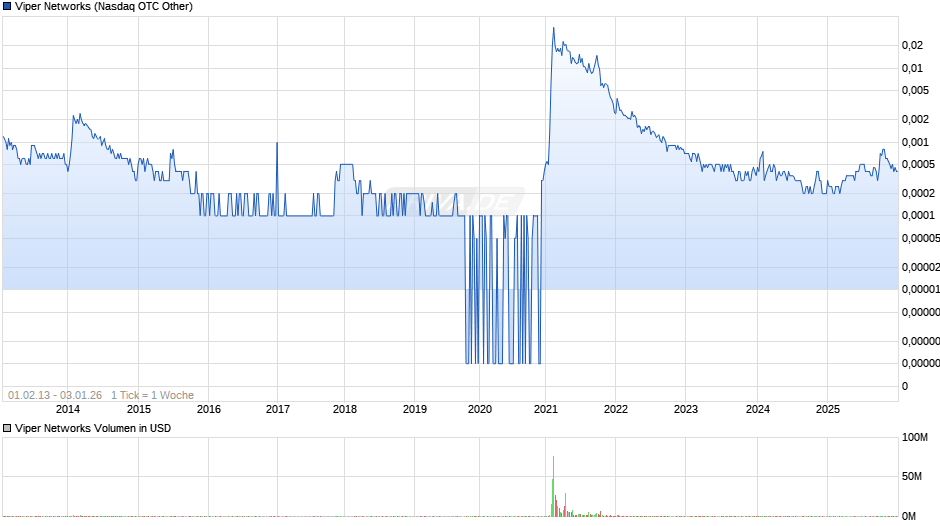Click the 0,0002 price axis label
This screenshot has width=940, height=526.
point(918,193)
